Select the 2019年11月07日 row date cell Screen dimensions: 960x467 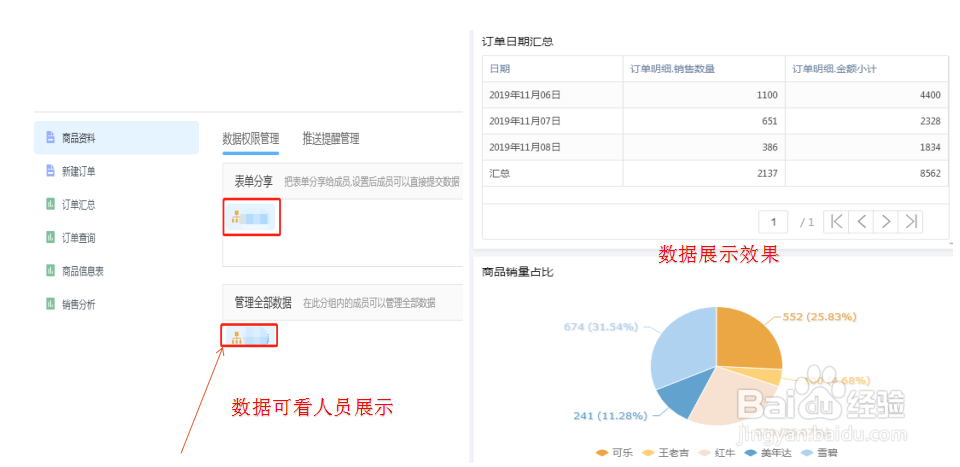tap(553, 121)
